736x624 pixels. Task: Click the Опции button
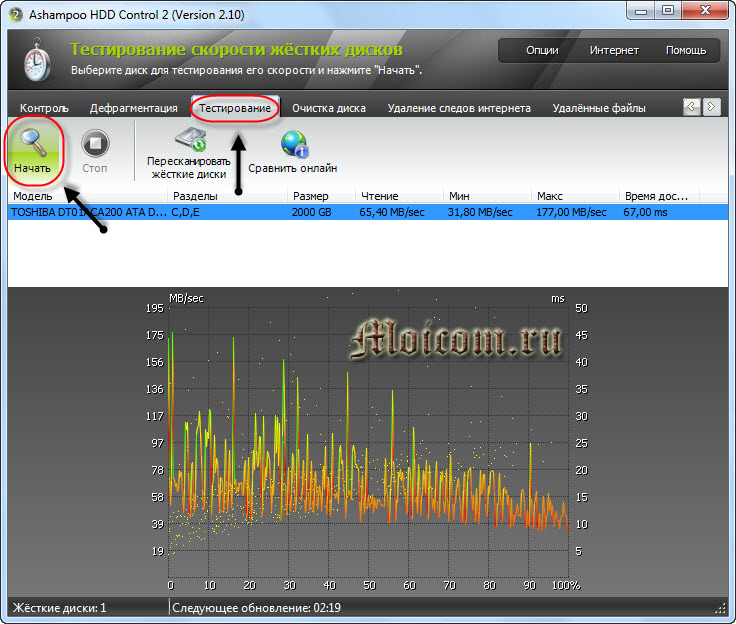(543, 50)
